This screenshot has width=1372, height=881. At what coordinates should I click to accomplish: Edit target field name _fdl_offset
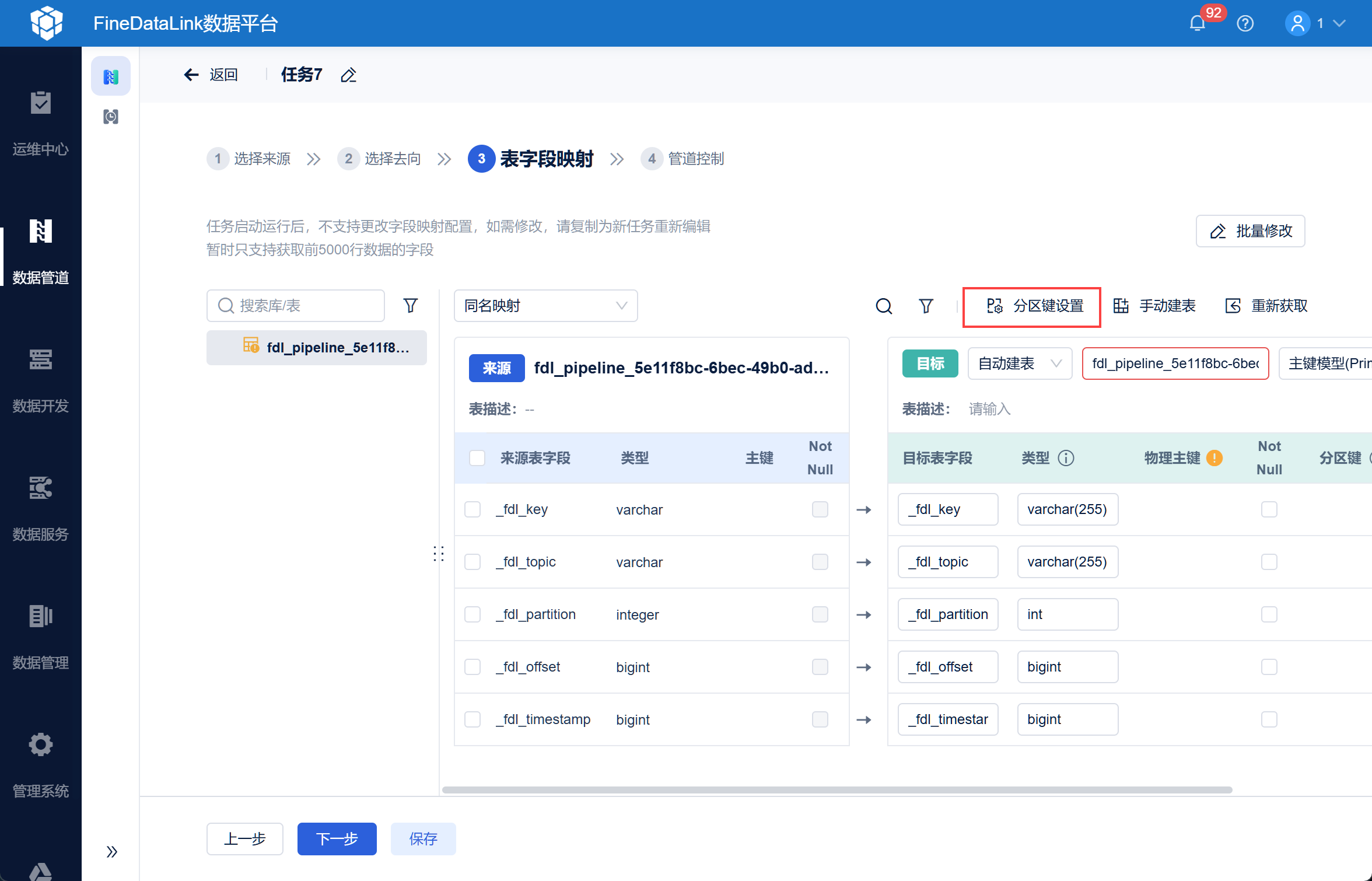[948, 667]
